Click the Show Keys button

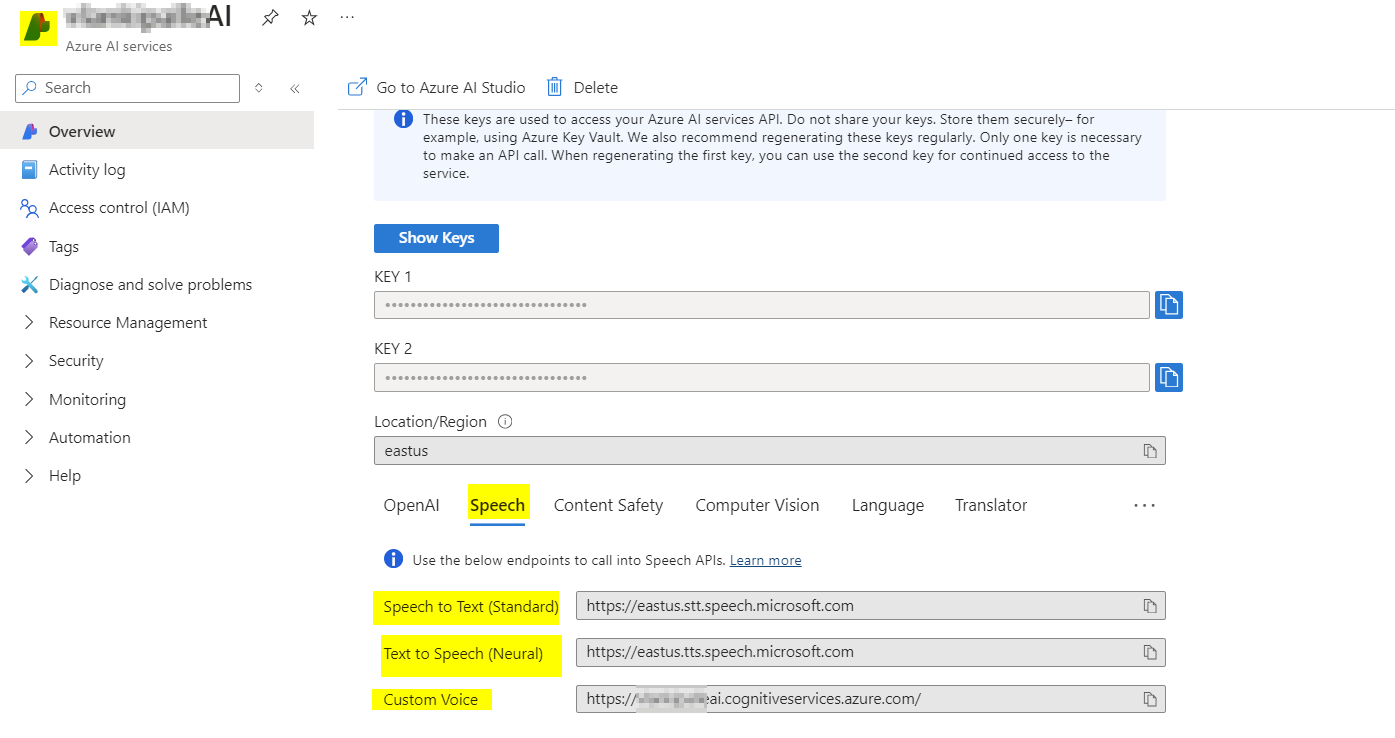point(436,238)
